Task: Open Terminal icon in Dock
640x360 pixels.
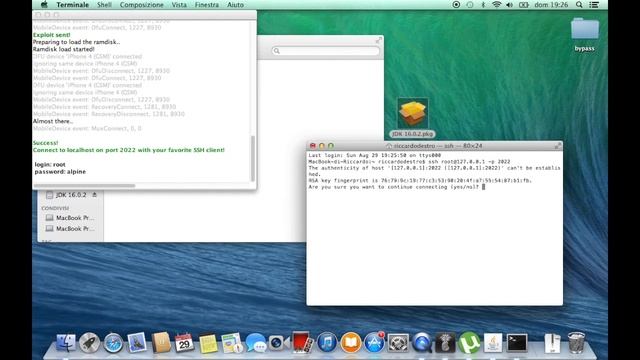Action: [x=517, y=342]
